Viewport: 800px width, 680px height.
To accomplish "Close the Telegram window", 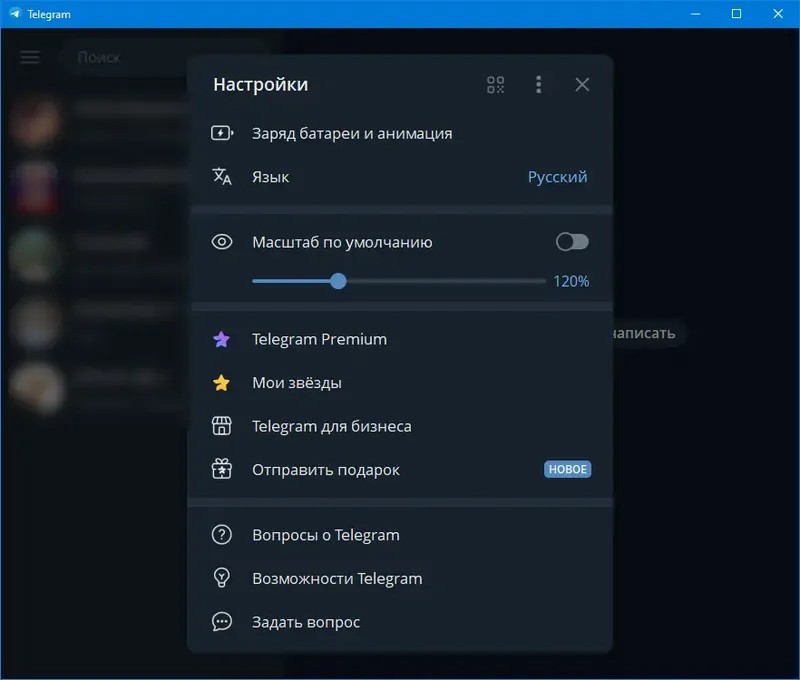I will click(778, 14).
